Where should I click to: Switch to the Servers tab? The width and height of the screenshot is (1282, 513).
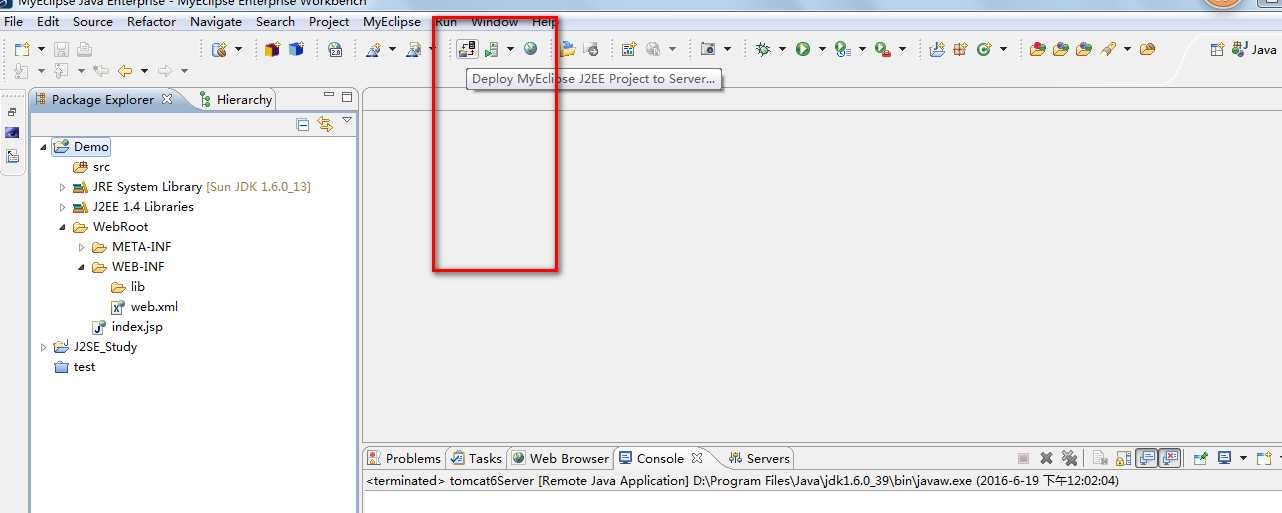758,458
